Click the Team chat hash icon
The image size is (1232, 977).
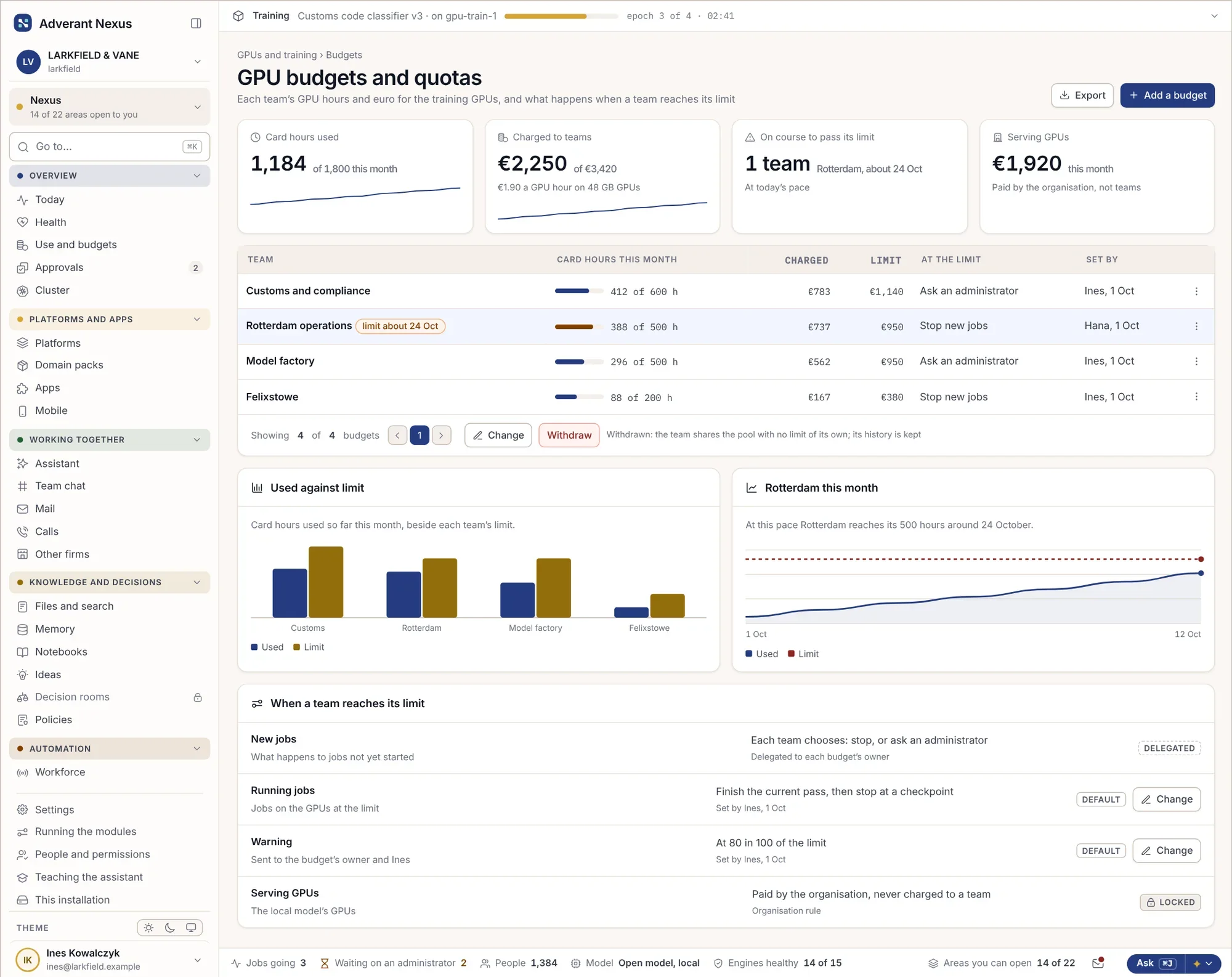[23, 486]
